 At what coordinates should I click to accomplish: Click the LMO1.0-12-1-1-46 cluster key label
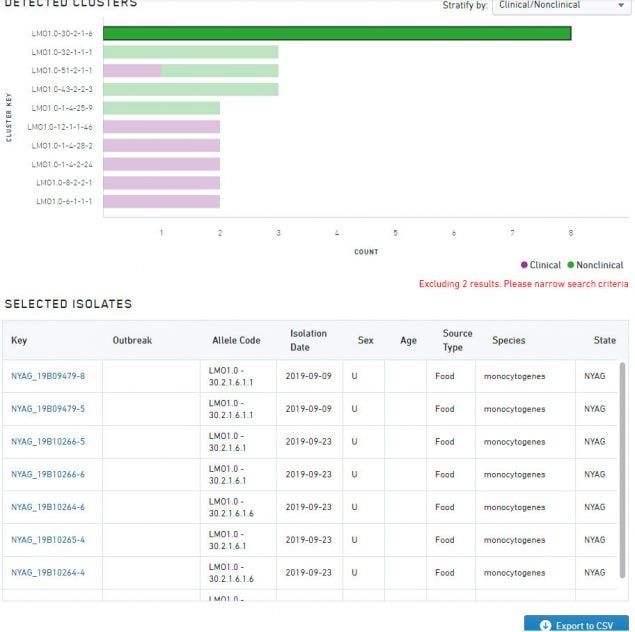click(60, 127)
